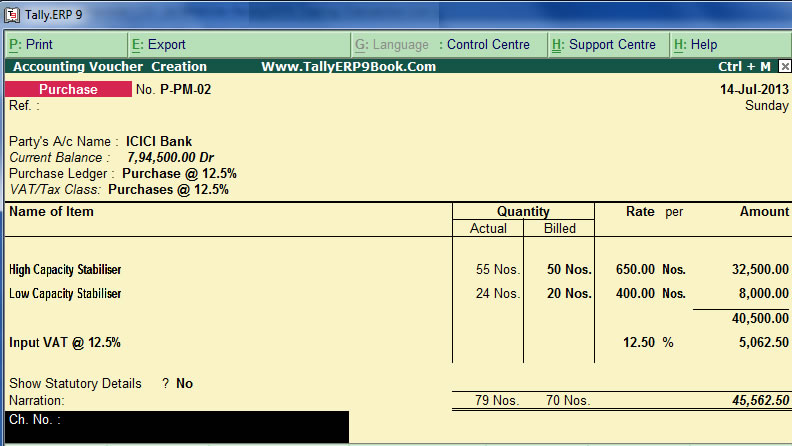The image size is (795, 446).
Task: Click the Amount column header
Action: click(765, 211)
